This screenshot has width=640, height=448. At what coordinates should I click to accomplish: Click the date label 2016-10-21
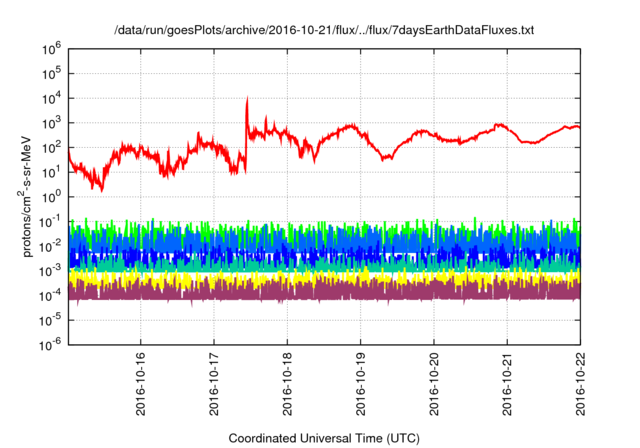coord(507,384)
